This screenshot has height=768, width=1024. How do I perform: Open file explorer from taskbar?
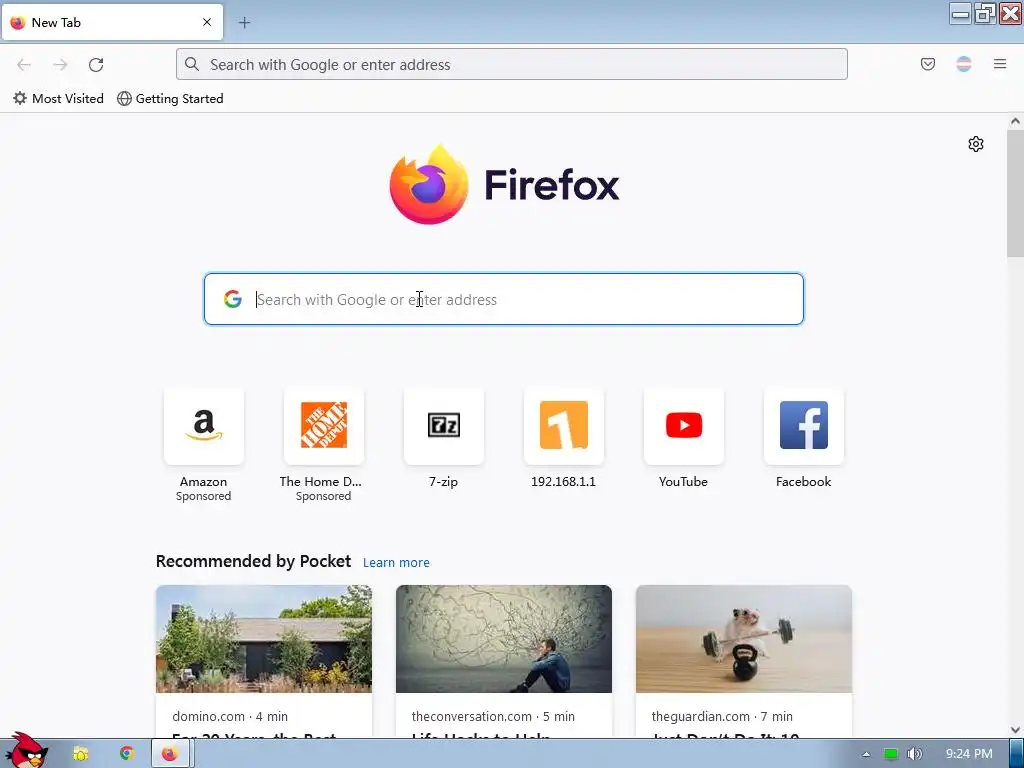click(81, 754)
